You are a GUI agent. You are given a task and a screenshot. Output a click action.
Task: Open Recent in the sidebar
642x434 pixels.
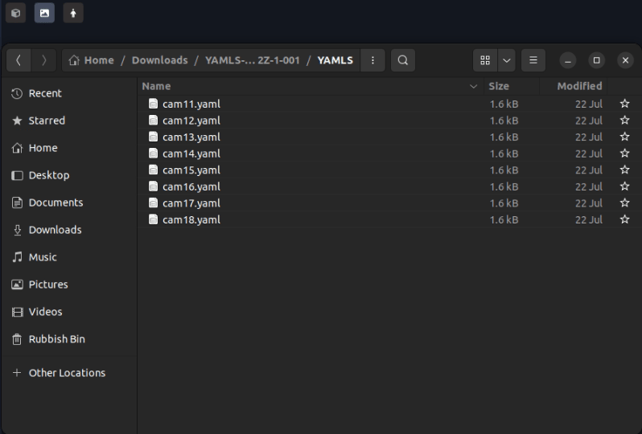coord(69,93)
